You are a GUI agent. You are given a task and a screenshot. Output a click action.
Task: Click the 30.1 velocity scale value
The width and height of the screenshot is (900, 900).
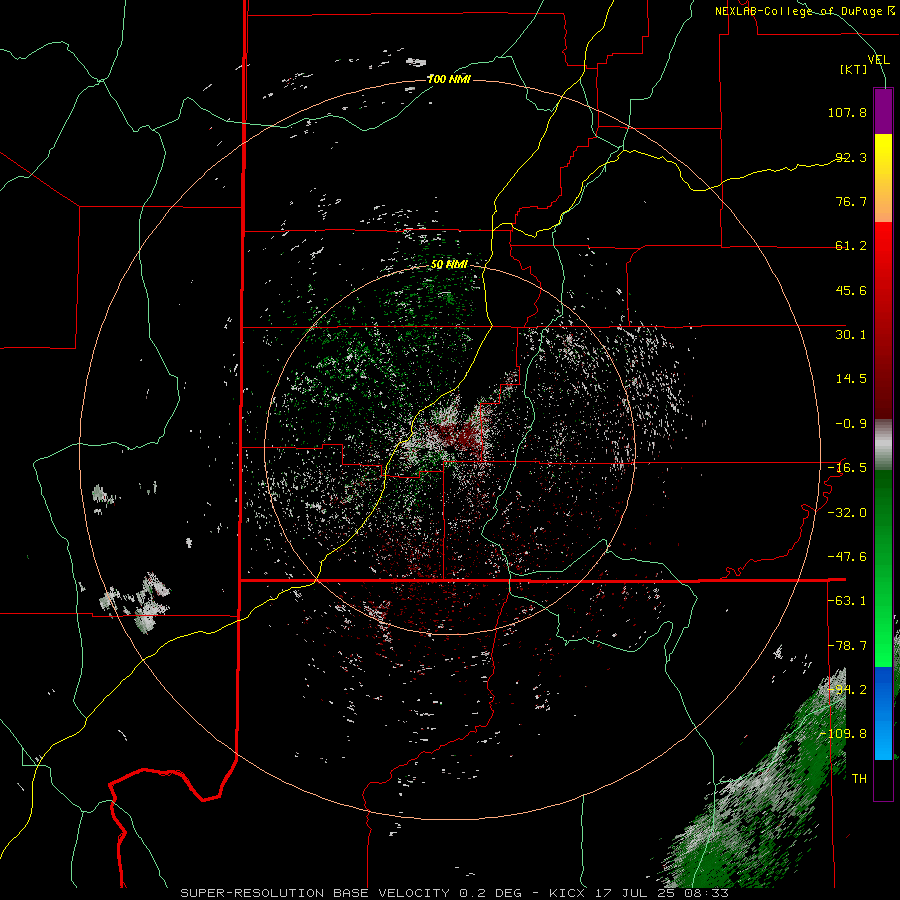click(x=851, y=335)
